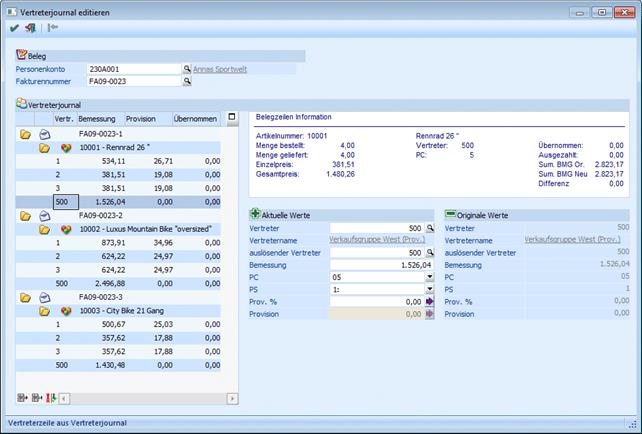Click the Bemessung column header

coord(97,118)
